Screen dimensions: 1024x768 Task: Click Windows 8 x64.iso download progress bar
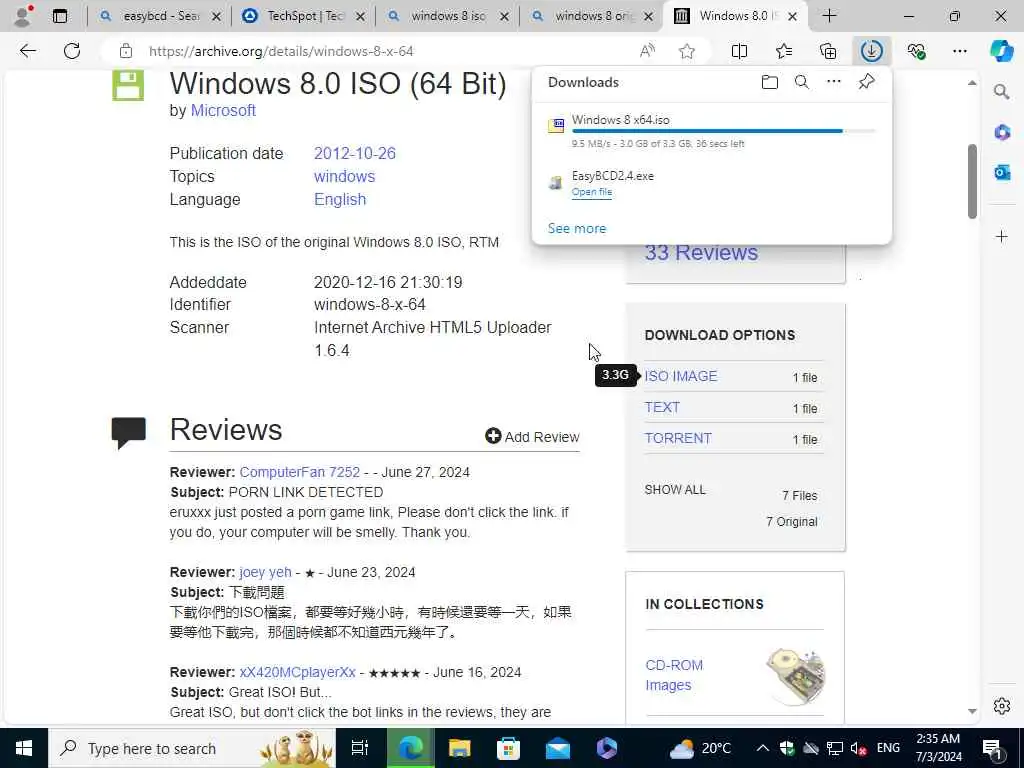[724, 131]
